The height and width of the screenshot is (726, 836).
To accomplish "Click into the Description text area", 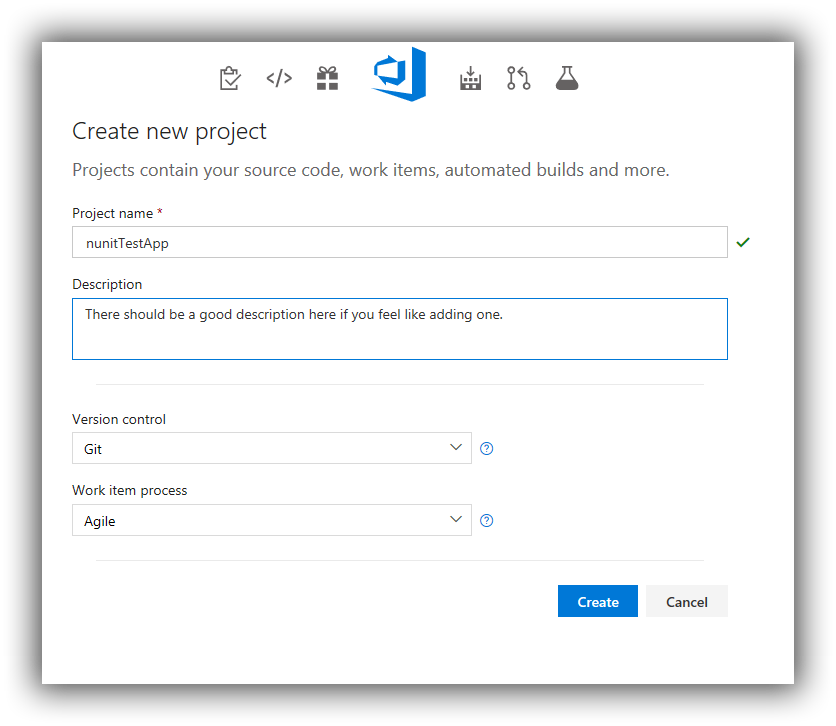I will (400, 329).
